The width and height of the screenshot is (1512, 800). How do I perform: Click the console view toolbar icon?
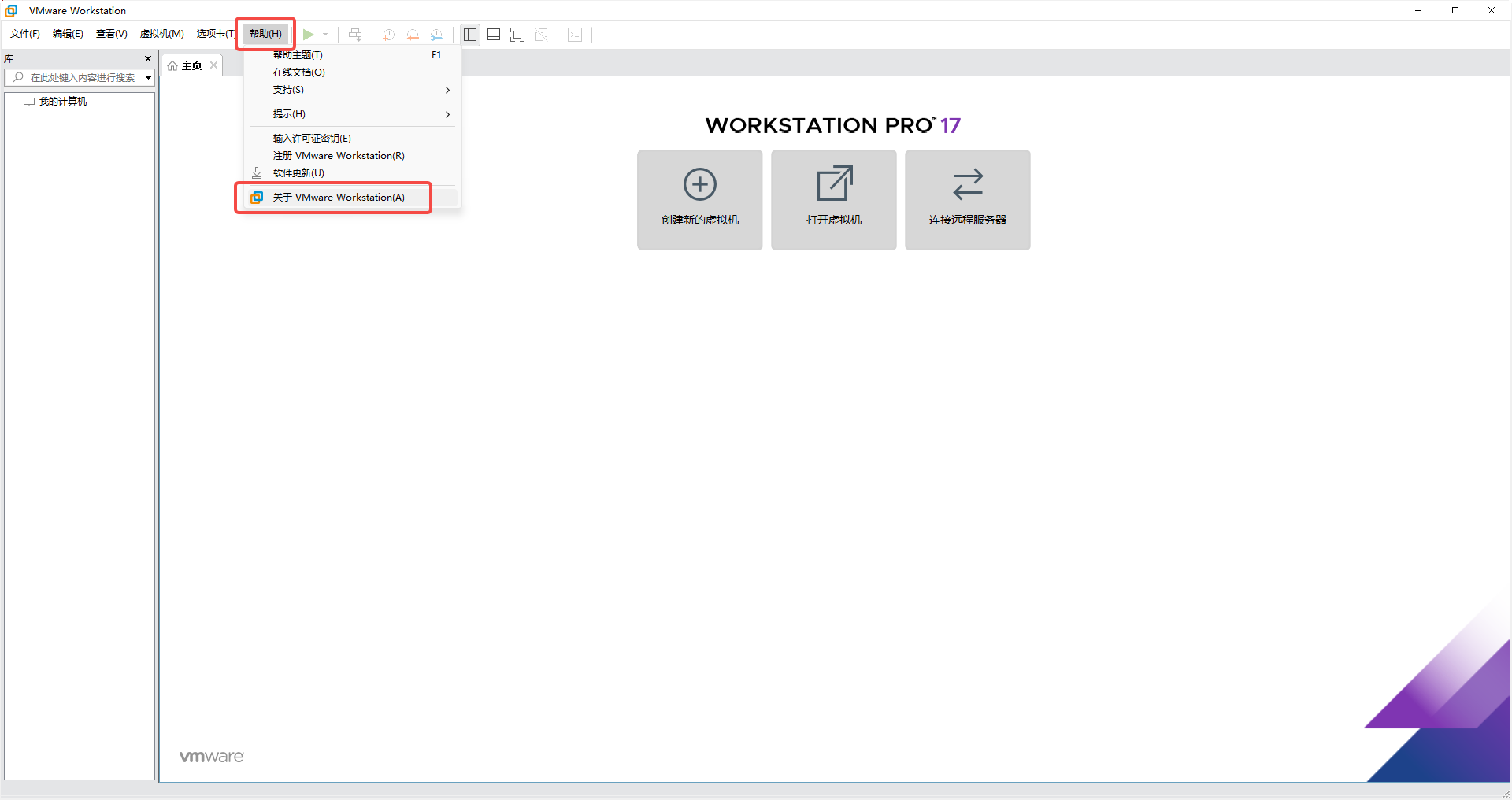click(x=575, y=35)
